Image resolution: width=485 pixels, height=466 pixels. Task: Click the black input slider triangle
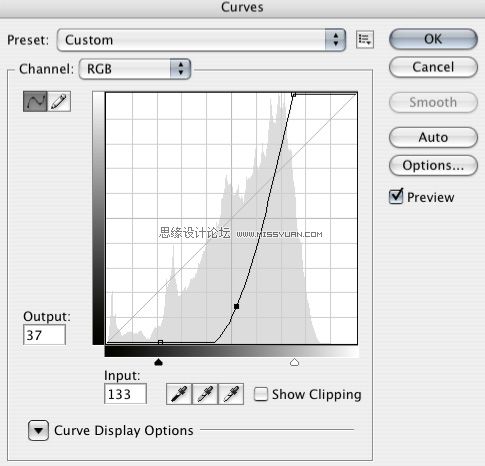(159, 362)
